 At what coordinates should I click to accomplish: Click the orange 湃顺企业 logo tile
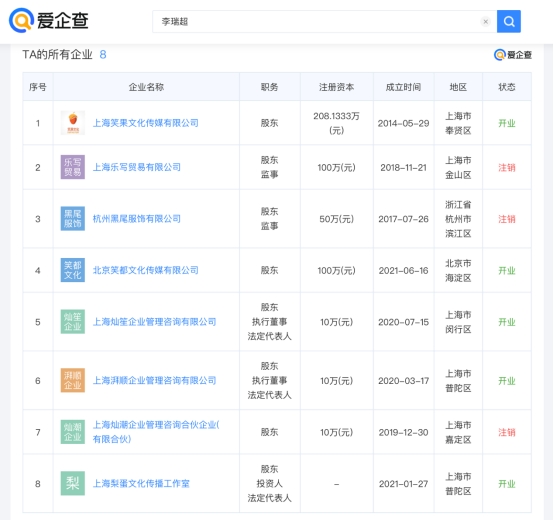coord(73,380)
